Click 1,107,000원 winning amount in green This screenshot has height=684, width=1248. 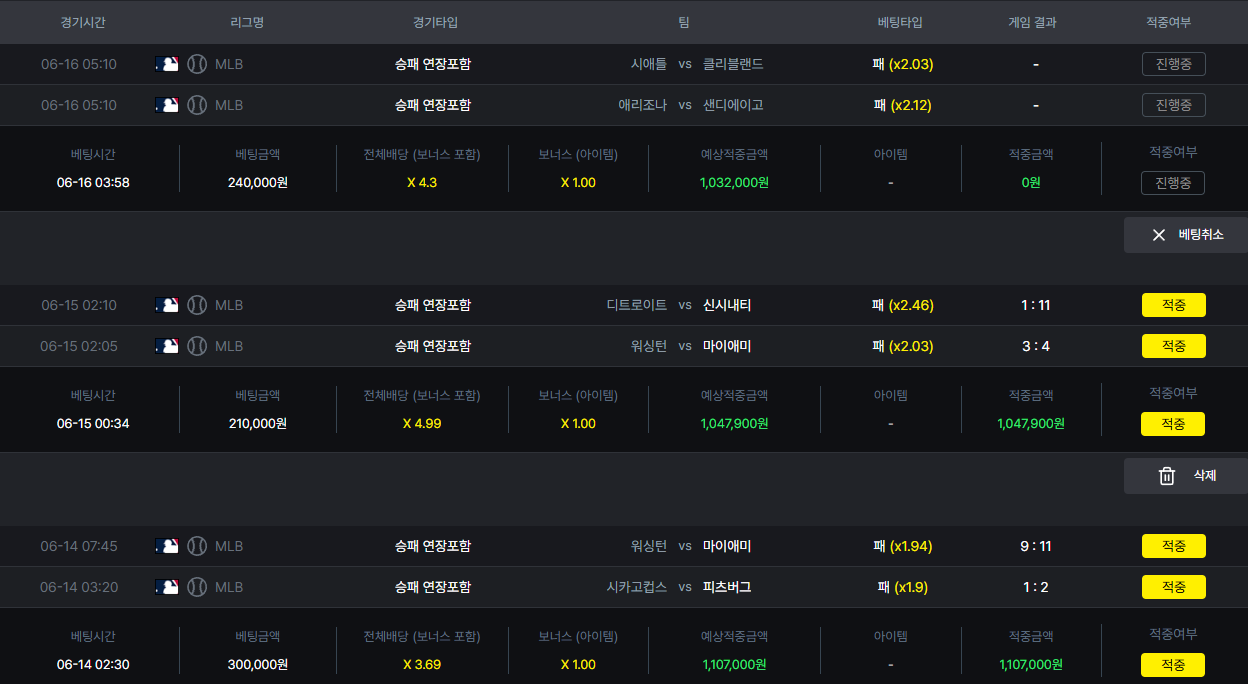click(x=1030, y=664)
